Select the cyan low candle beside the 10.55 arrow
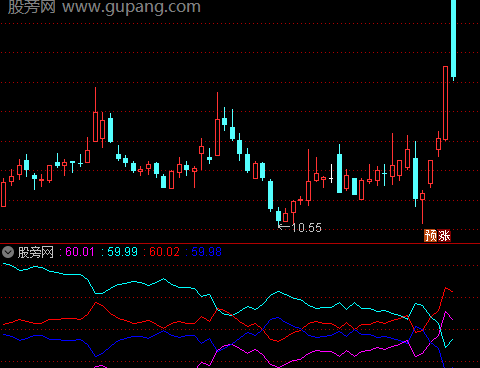Viewport: 480px width, 368px height. point(279,216)
